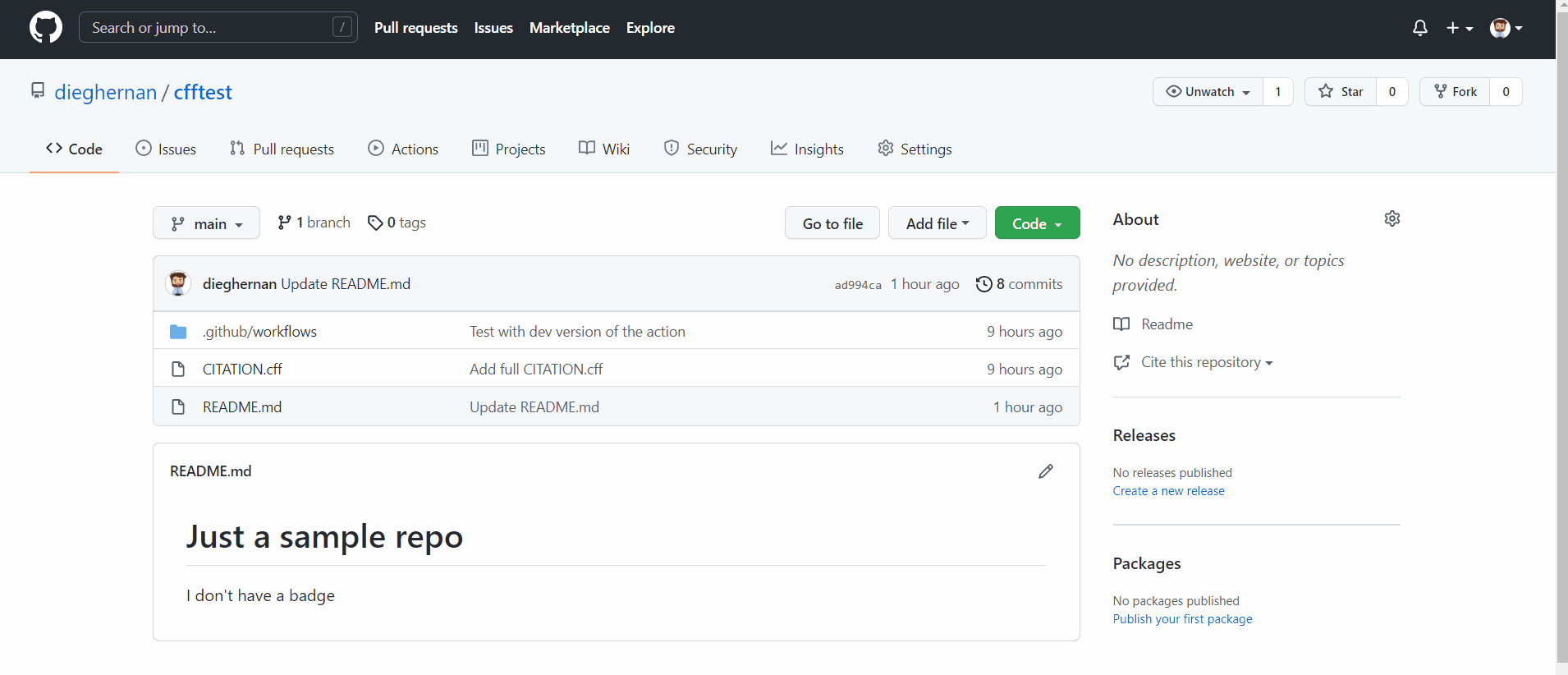The image size is (1568, 675).
Task: View the forks count 0
Action: pos(1506,92)
